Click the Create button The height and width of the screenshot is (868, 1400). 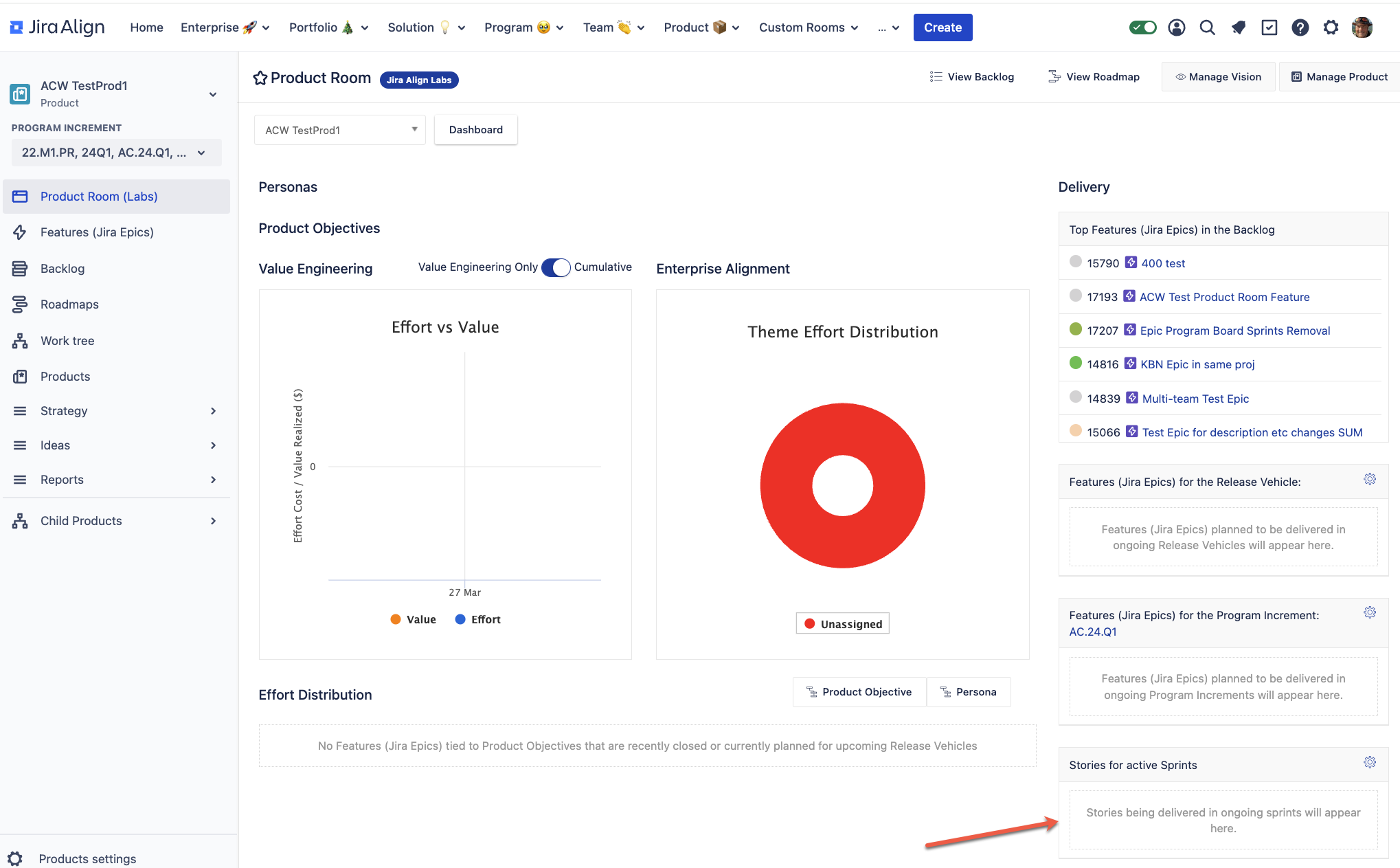pos(942,27)
